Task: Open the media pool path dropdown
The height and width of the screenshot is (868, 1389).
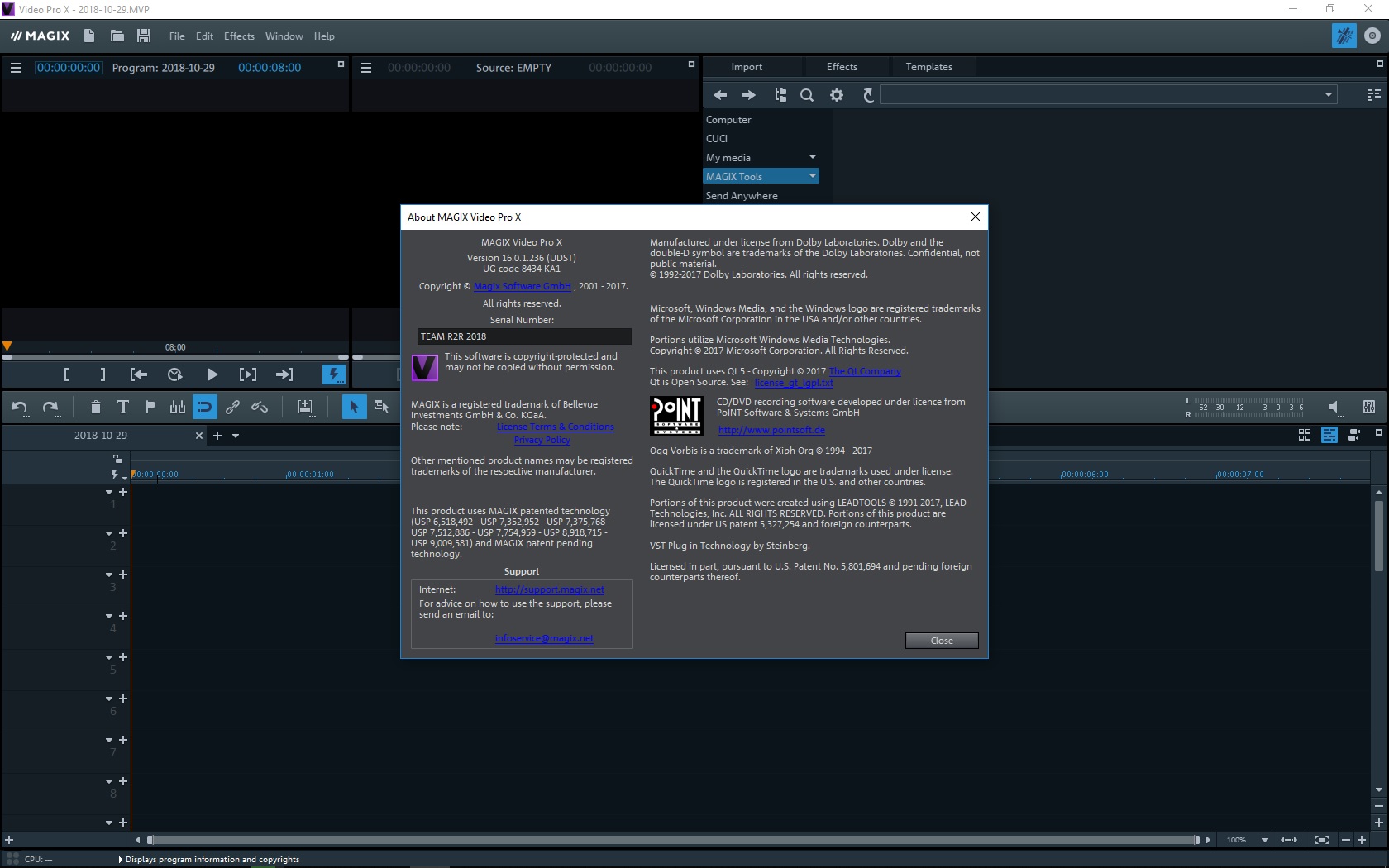Action: pos(1329,95)
